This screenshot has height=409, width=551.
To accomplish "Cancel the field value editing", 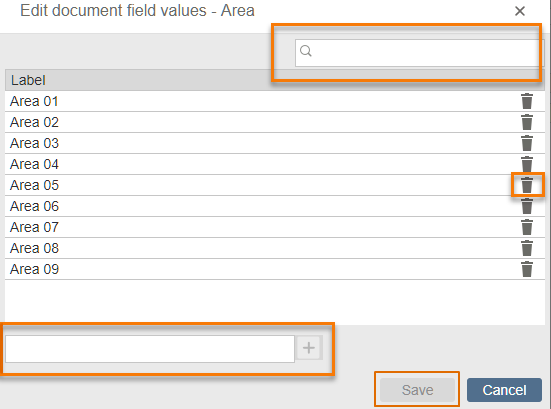I will coord(504,390).
